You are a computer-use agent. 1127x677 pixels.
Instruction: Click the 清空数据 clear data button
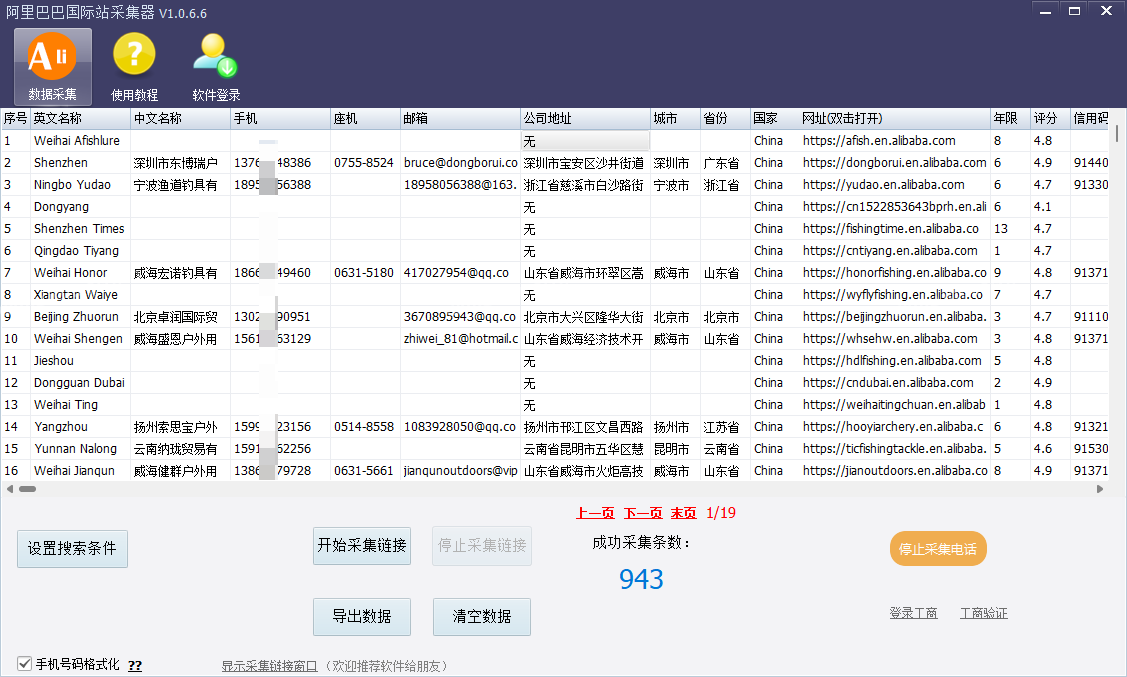tap(482, 617)
